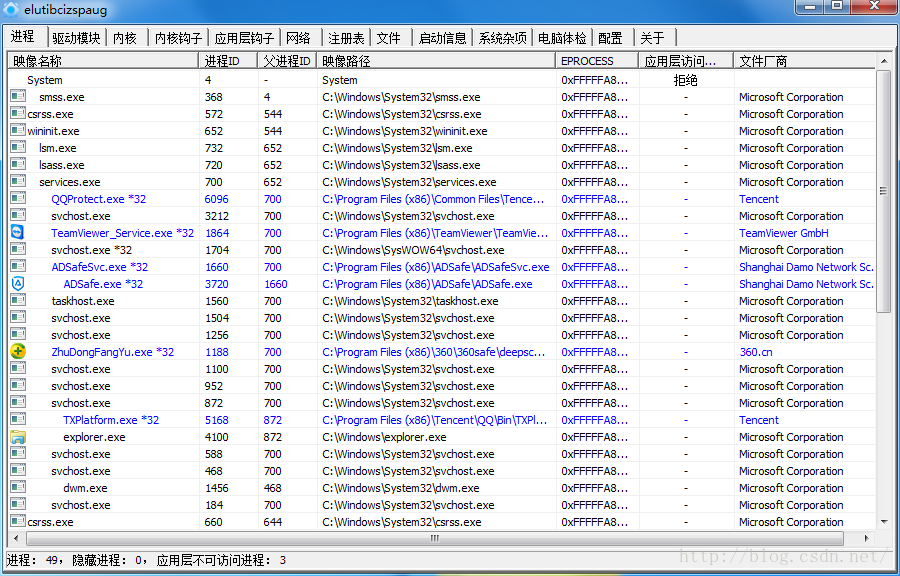Open the 注册表 tab
This screenshot has height=576, width=900.
tap(346, 38)
